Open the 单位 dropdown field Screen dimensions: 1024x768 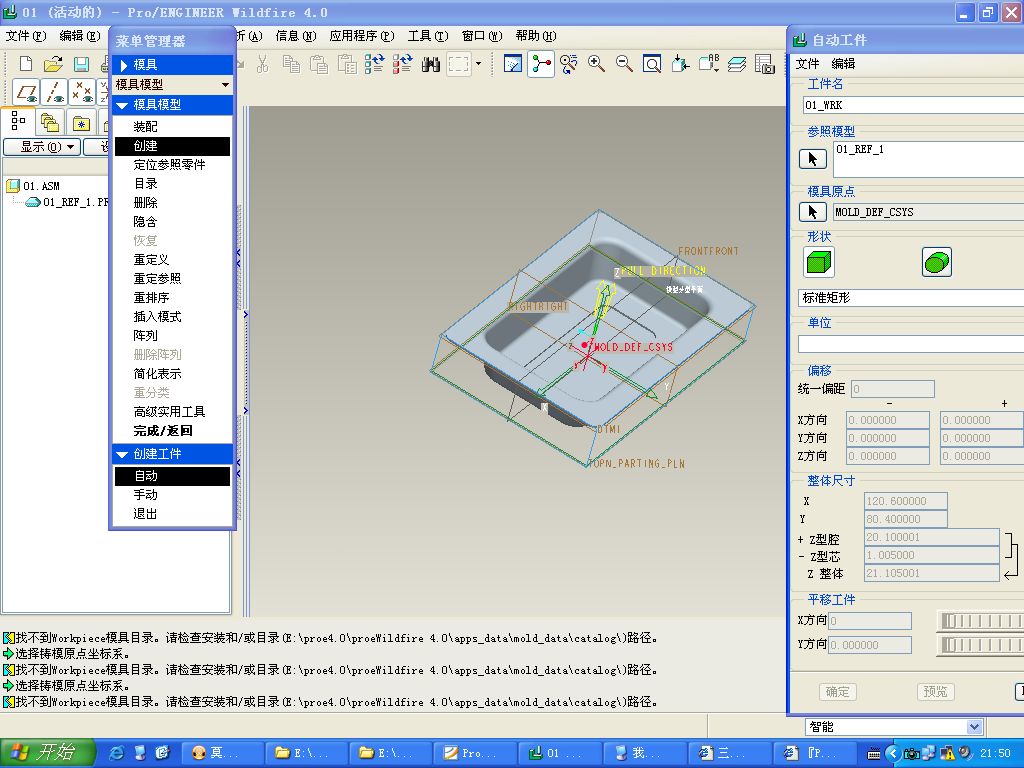(911, 344)
